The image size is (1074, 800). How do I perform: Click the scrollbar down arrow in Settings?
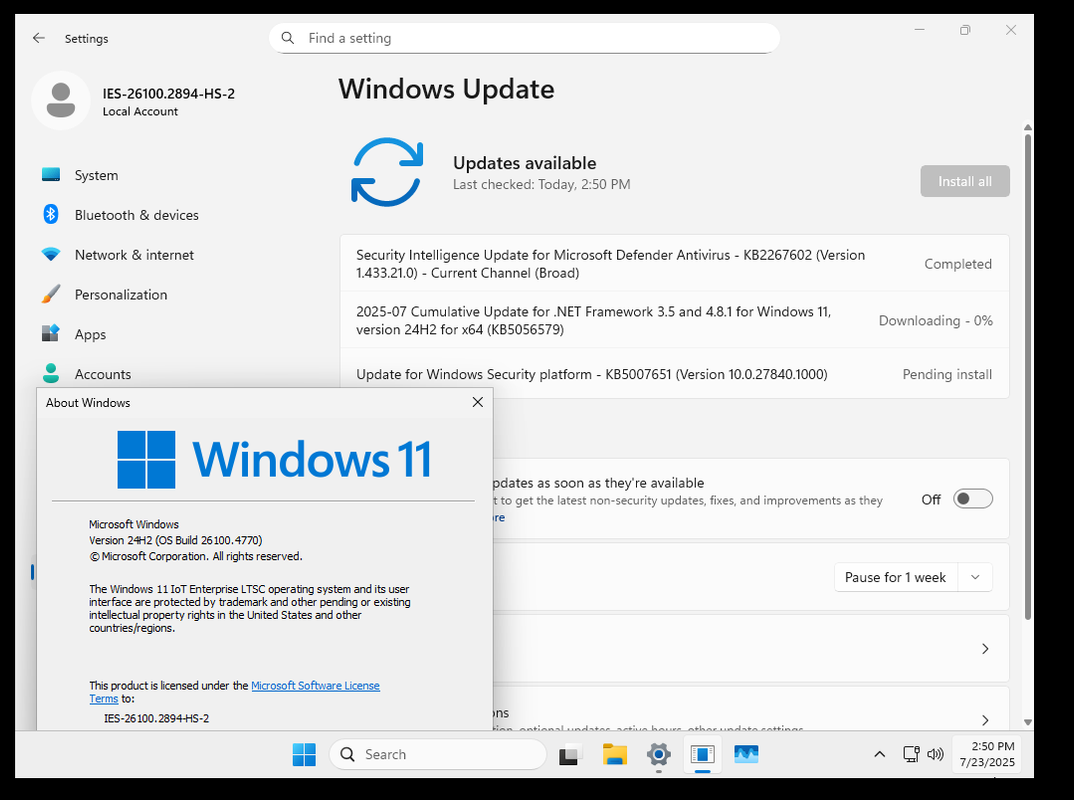coord(1027,722)
